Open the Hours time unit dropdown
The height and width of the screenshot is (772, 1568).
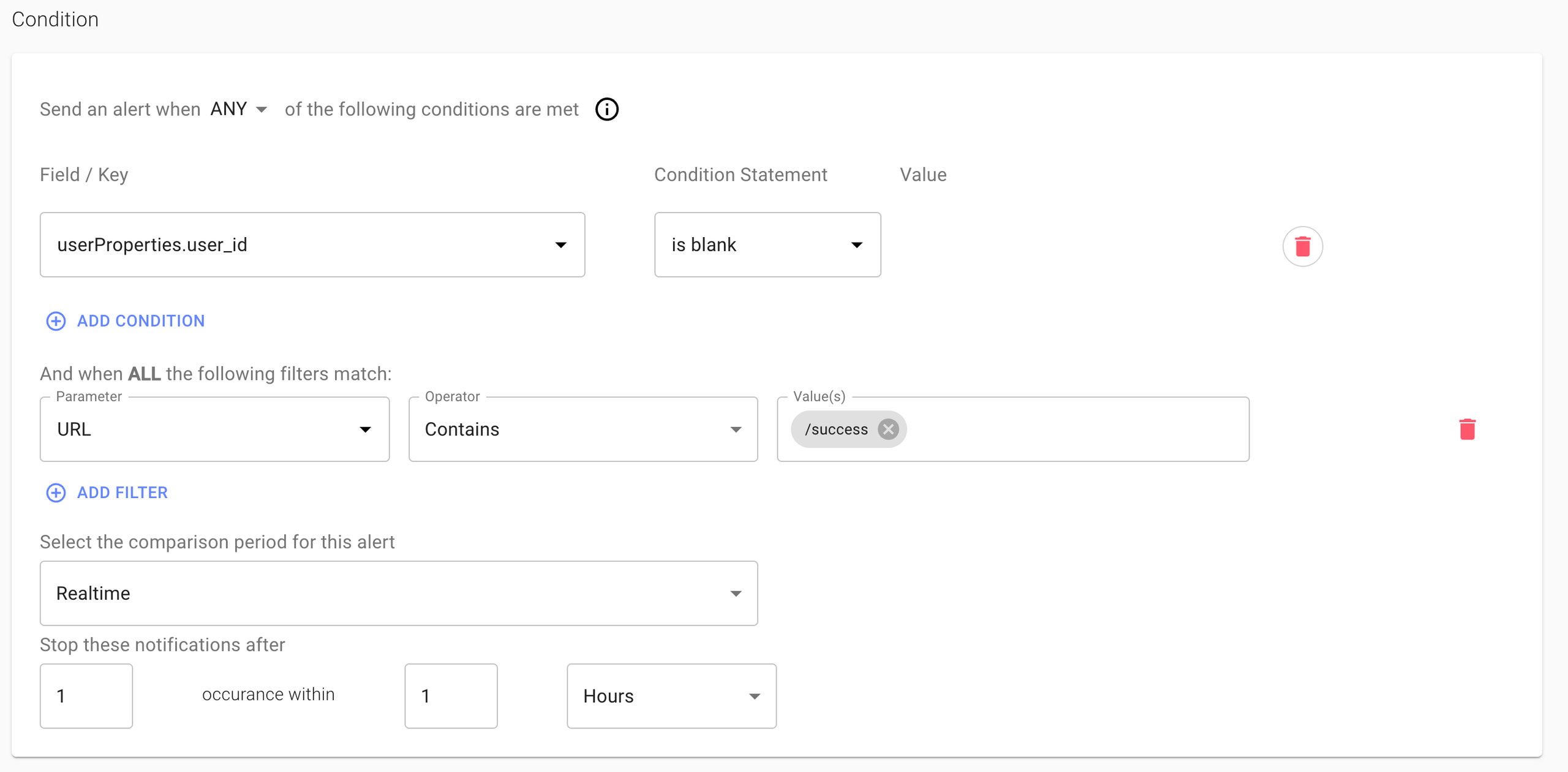click(671, 696)
